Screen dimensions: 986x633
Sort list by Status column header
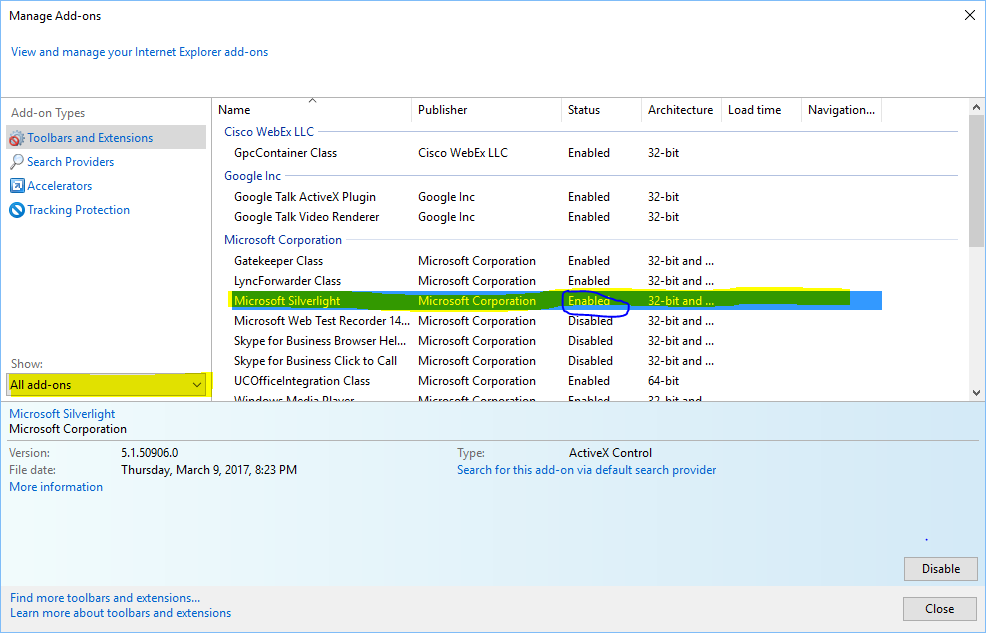601,110
